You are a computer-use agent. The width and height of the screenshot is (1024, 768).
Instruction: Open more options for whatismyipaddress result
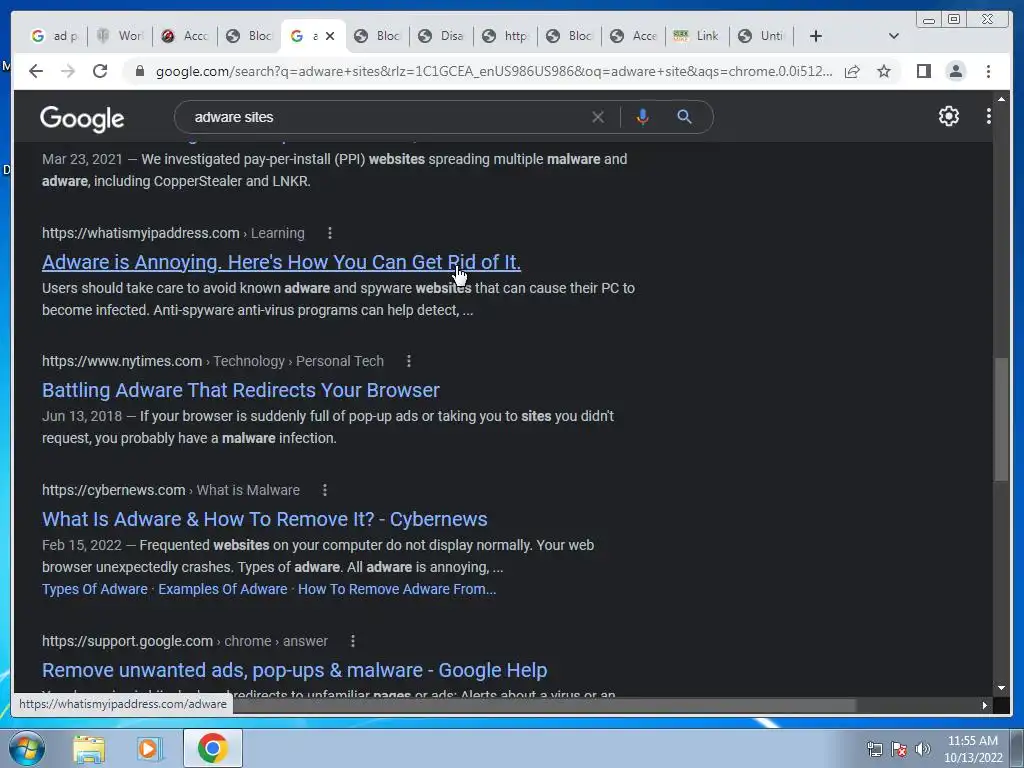click(330, 233)
